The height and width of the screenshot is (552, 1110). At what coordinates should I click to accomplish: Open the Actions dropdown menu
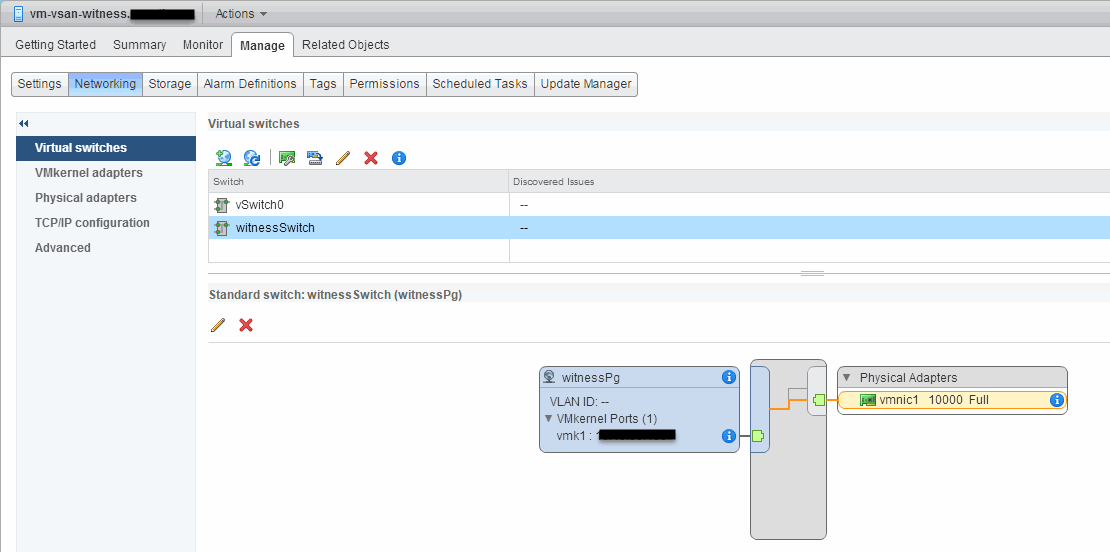[x=241, y=14]
